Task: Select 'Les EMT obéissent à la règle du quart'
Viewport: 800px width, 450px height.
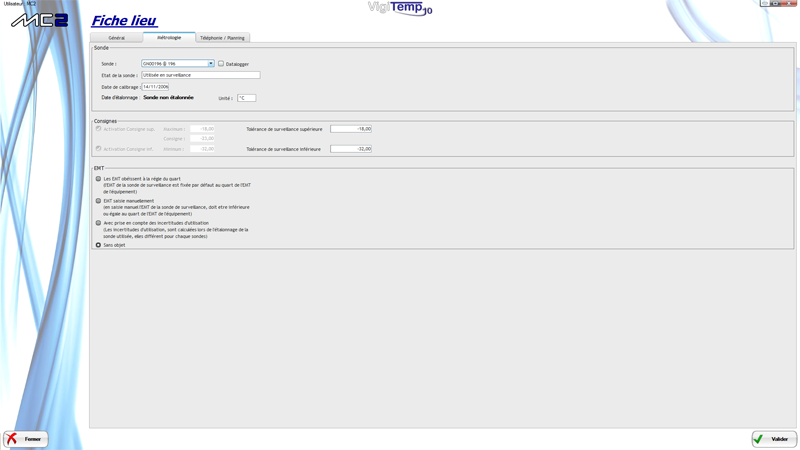Action: click(98, 179)
